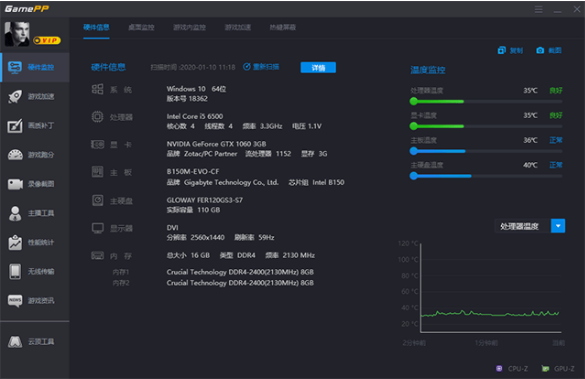The height and width of the screenshot is (379, 585).
Task: Click the 版本号 18362 text
Action: (x=187, y=98)
